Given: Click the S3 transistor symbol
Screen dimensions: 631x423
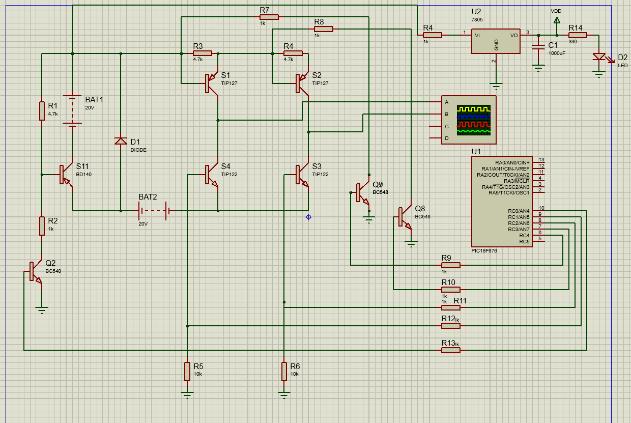Looking at the screenshot, I should pos(302,175).
